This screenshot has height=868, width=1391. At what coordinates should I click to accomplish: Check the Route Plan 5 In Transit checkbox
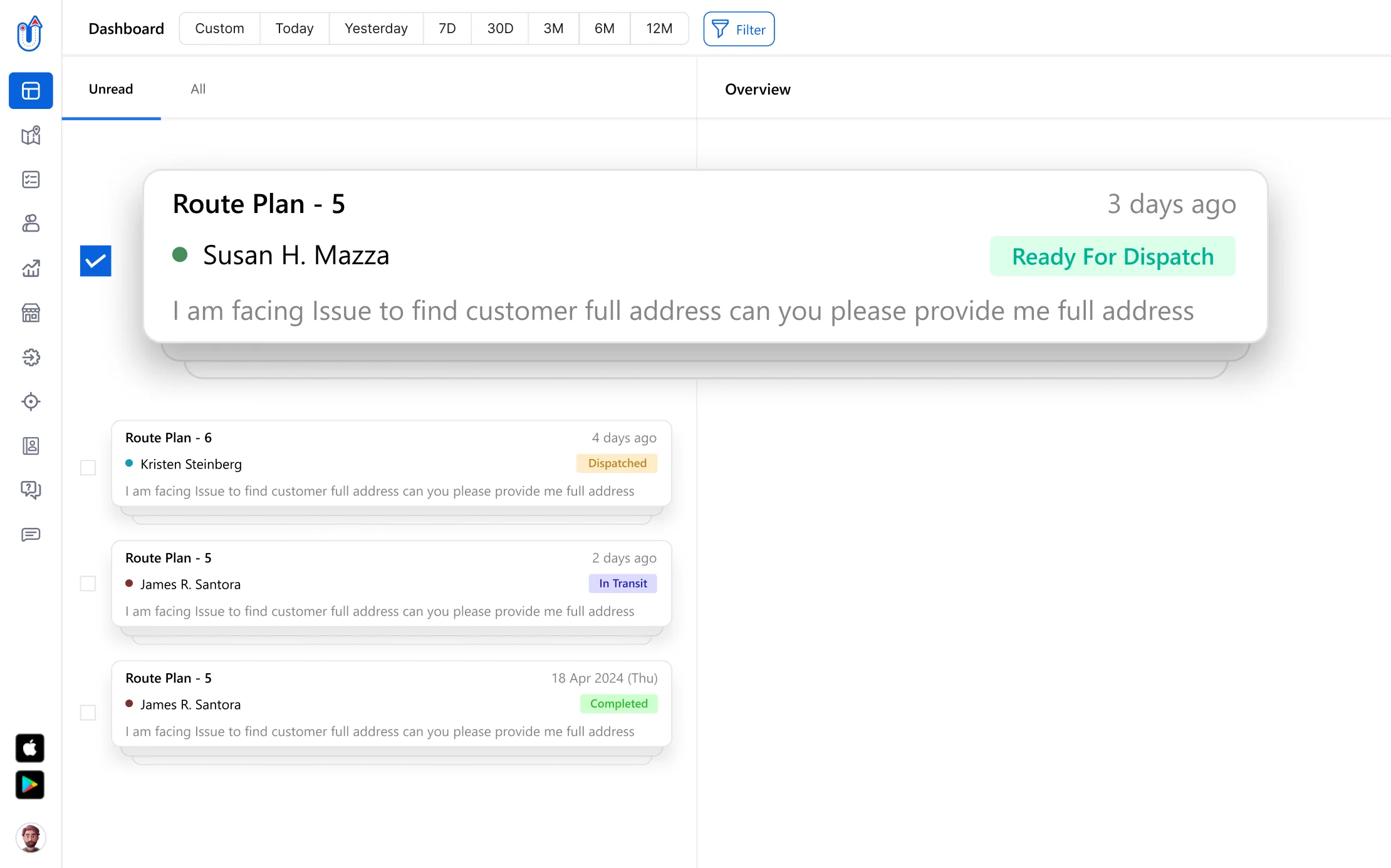[x=88, y=584]
